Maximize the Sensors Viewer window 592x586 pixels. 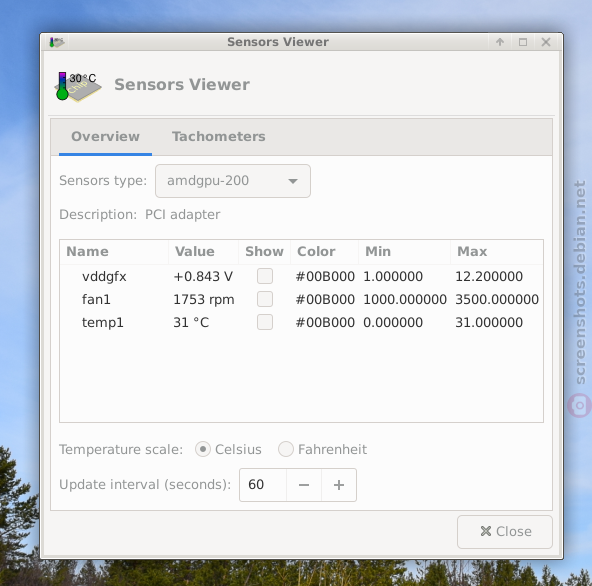coord(523,42)
